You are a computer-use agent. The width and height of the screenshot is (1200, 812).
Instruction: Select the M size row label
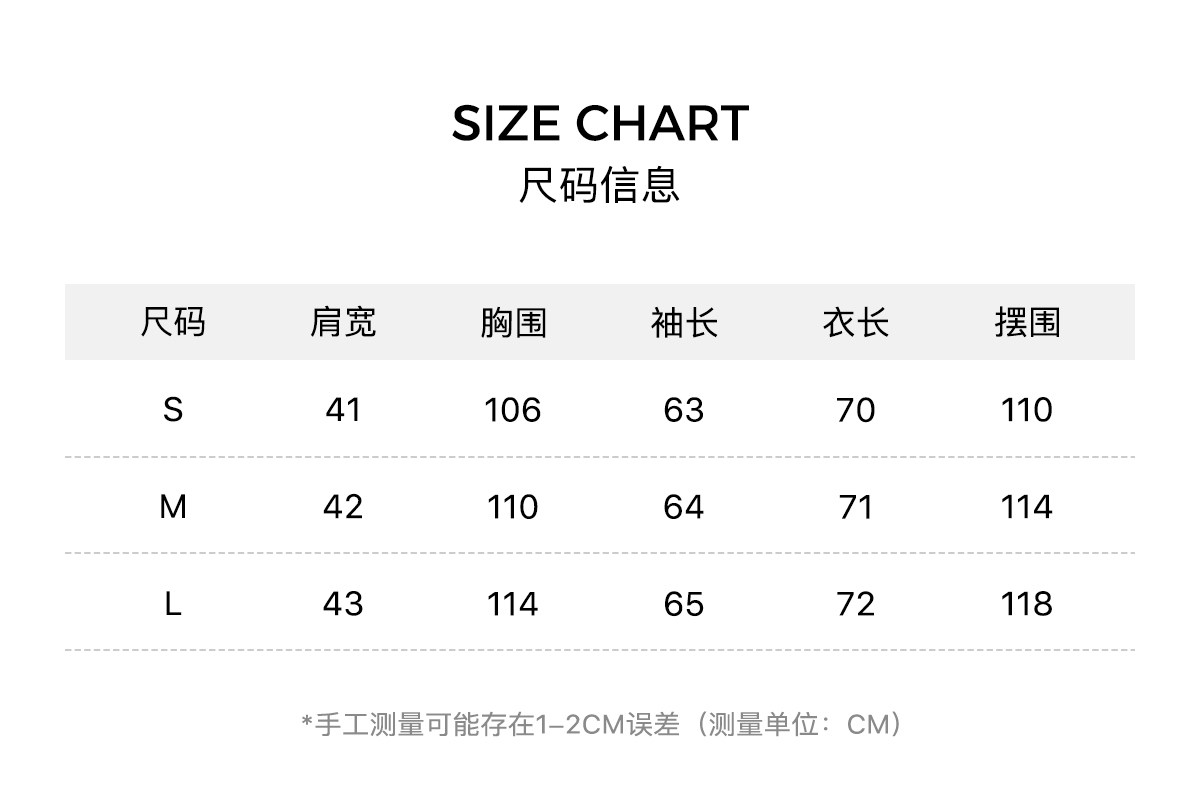click(x=173, y=507)
